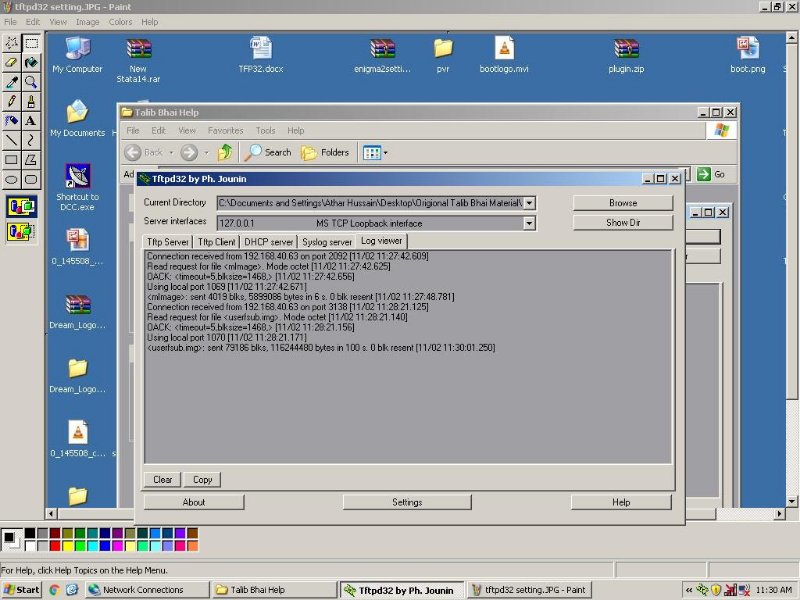800x600 pixels.
Task: Click the My Computer desktop icon
Action: tap(77, 55)
